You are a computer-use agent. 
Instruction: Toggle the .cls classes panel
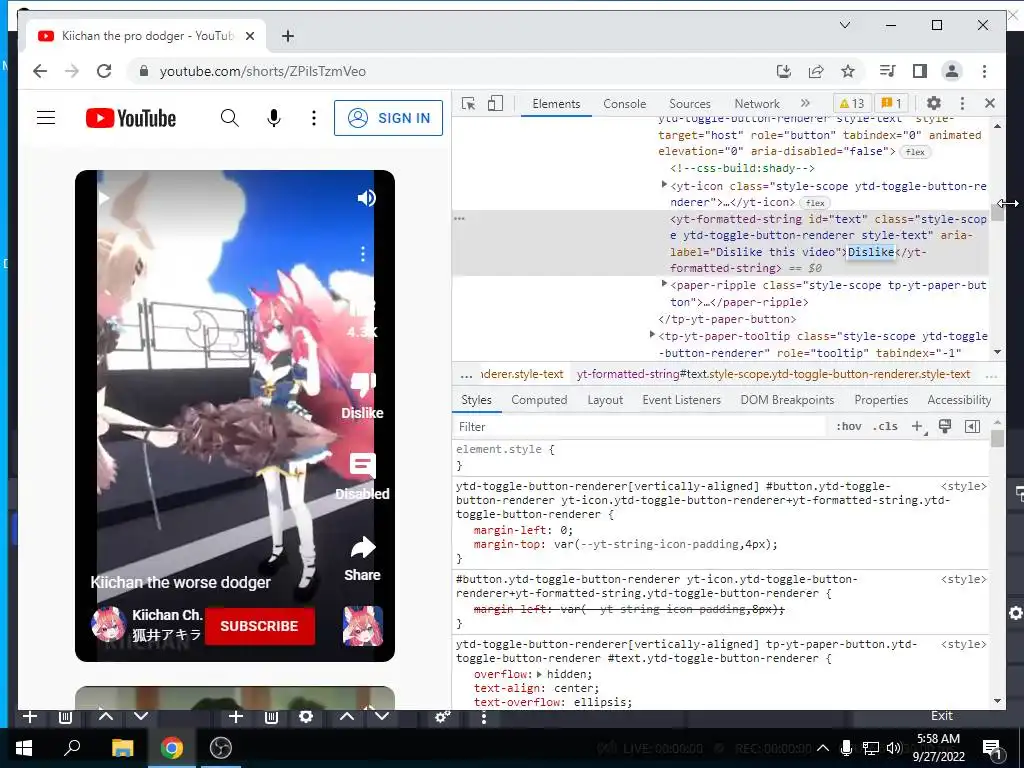[x=886, y=426]
